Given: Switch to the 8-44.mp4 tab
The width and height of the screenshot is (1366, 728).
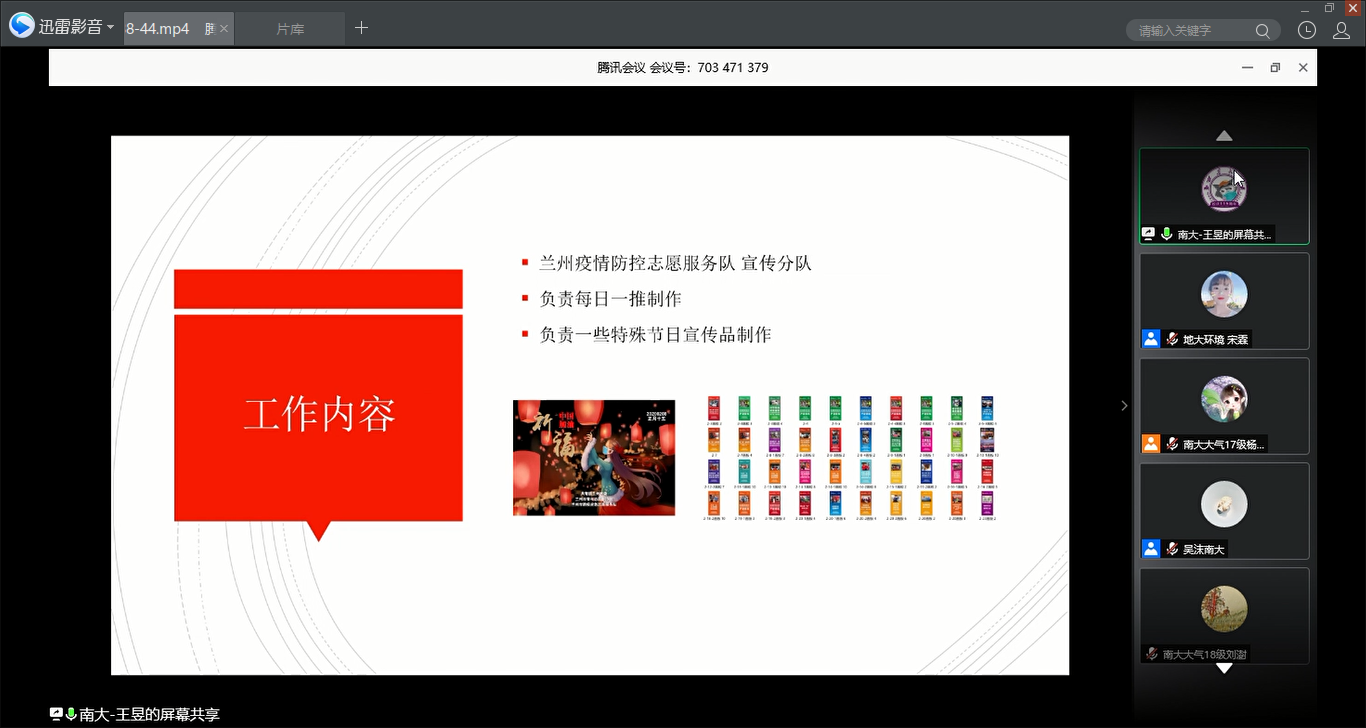Looking at the screenshot, I should click(158, 29).
